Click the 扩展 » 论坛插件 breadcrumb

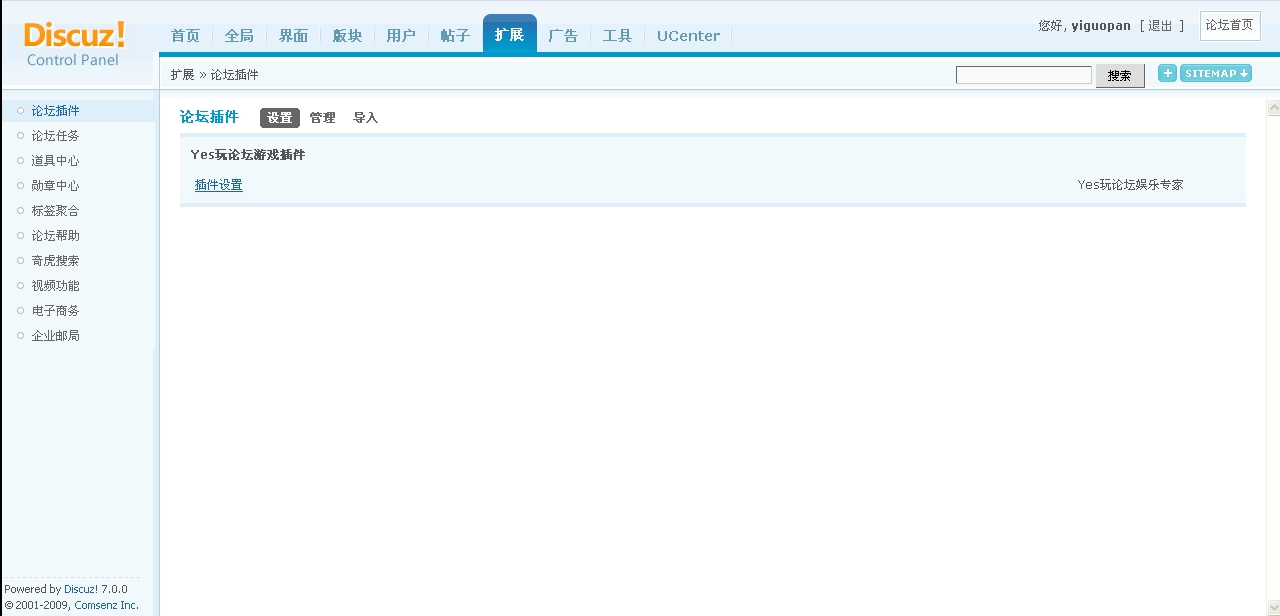pos(214,75)
